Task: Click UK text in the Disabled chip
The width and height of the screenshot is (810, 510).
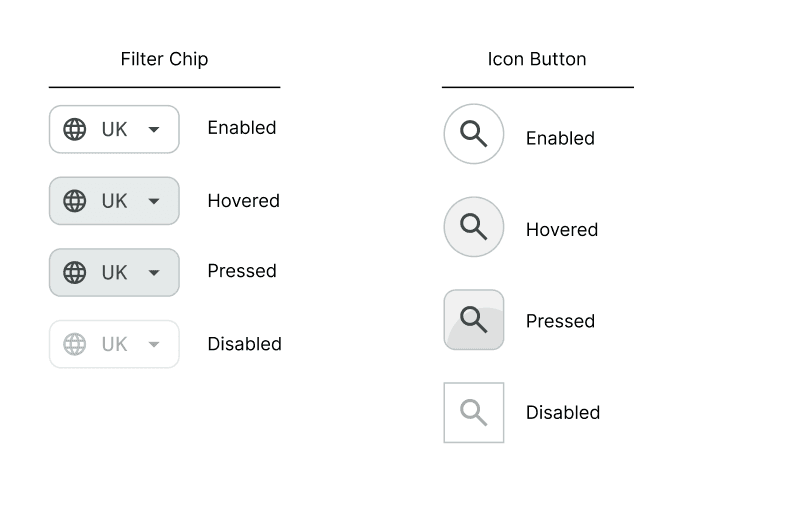Action: click(114, 344)
